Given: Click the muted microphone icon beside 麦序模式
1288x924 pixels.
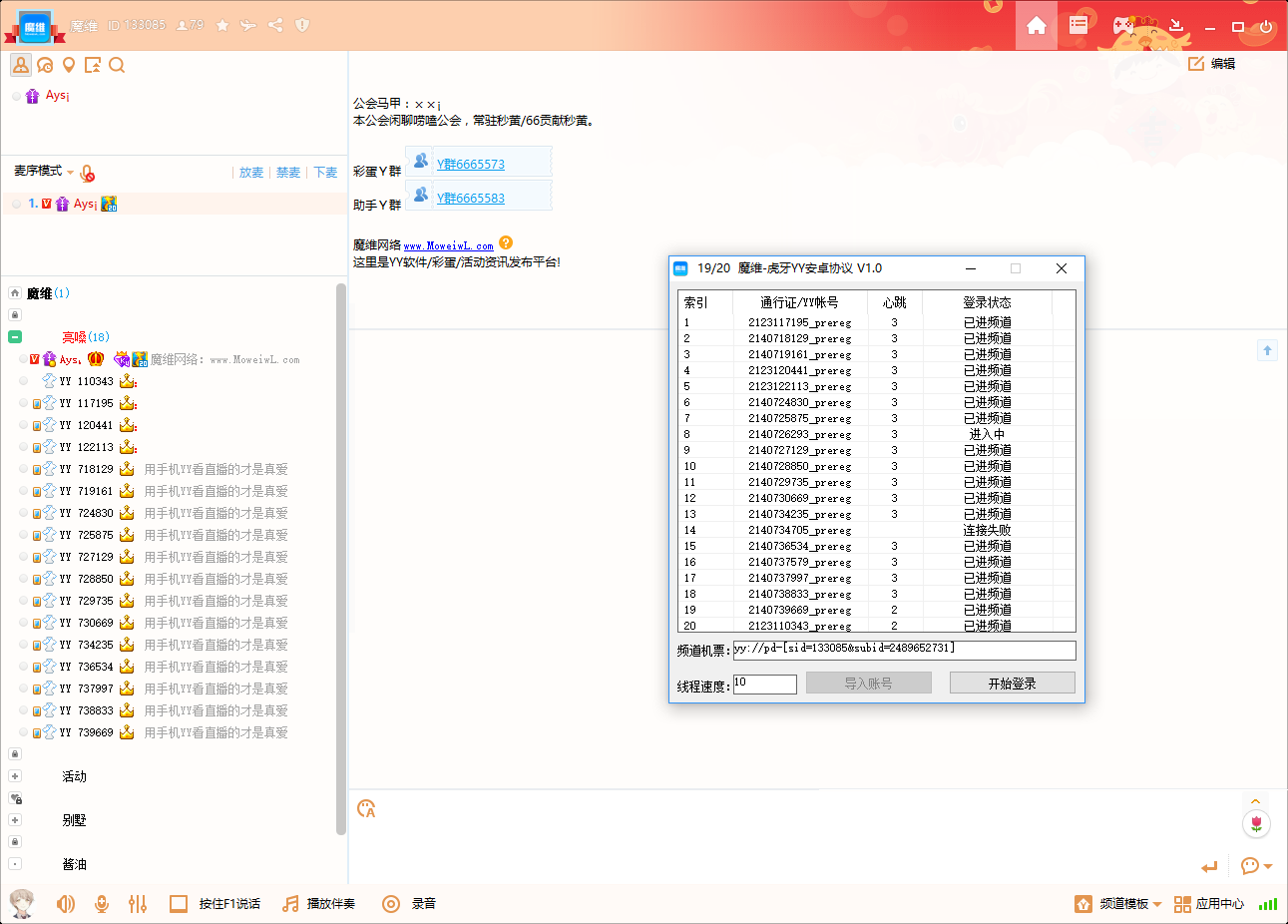Looking at the screenshot, I should tap(88, 174).
